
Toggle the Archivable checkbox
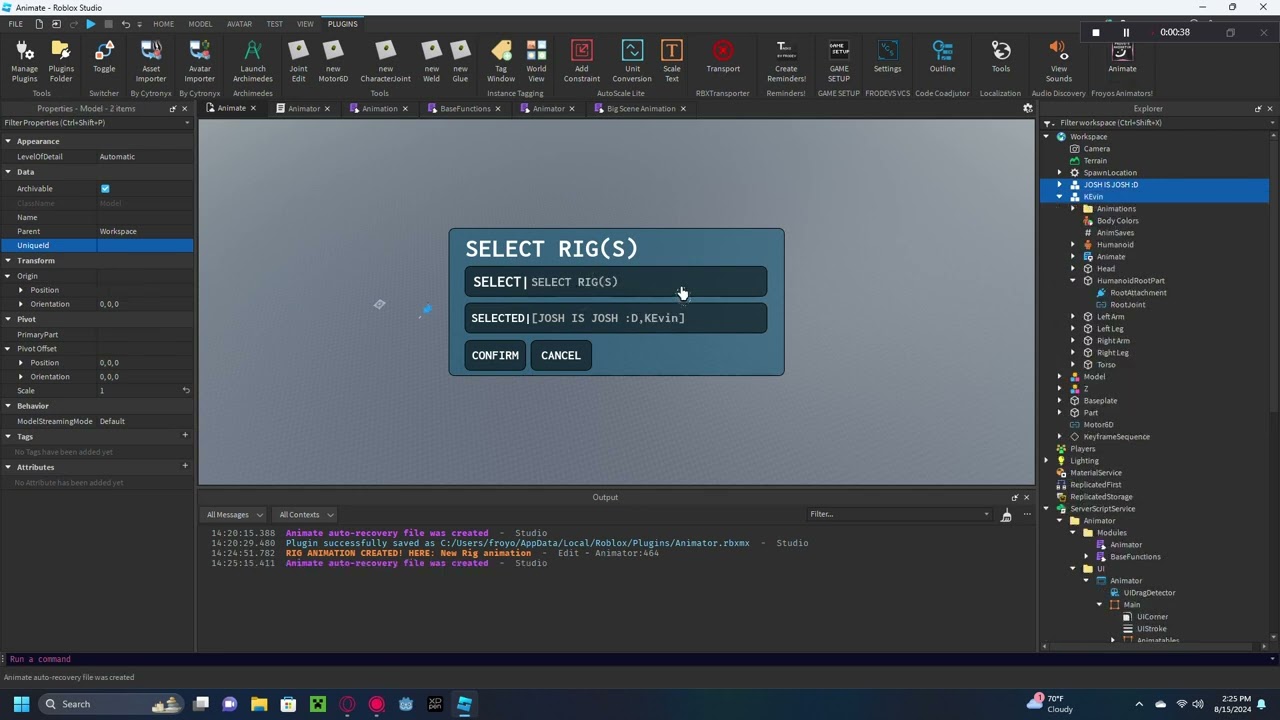point(105,189)
